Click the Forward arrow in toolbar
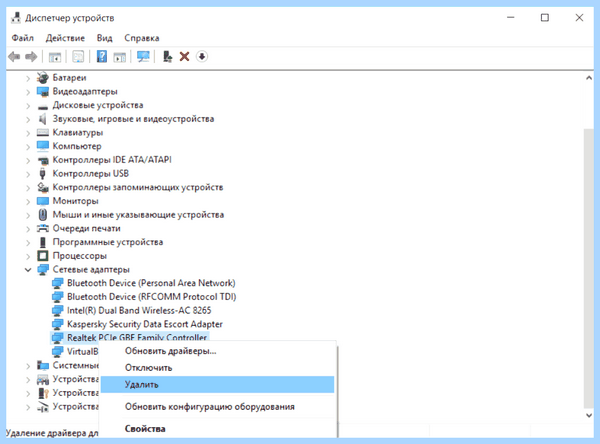The width and height of the screenshot is (600, 444). tap(31, 57)
